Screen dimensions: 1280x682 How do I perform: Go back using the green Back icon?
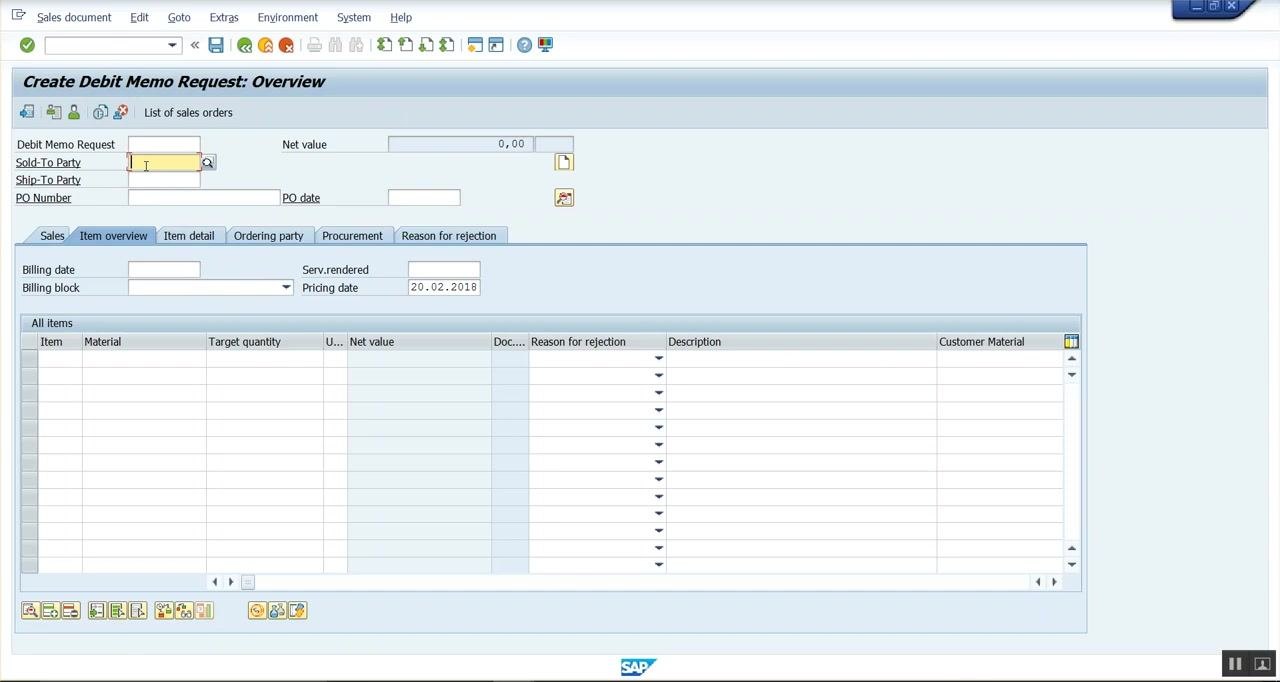click(244, 45)
